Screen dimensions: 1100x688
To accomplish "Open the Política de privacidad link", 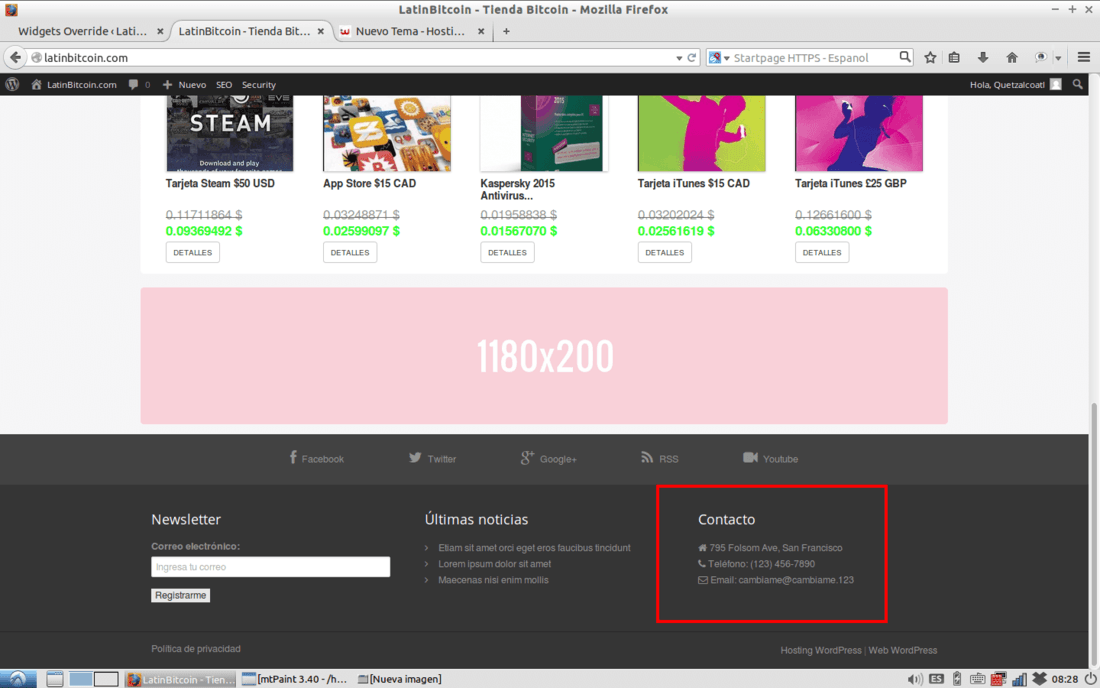I will click(x=196, y=649).
